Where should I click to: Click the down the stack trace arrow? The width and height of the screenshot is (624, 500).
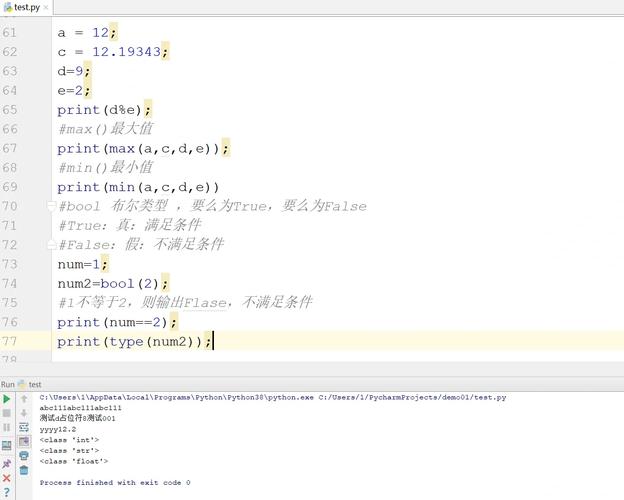click(x=24, y=413)
